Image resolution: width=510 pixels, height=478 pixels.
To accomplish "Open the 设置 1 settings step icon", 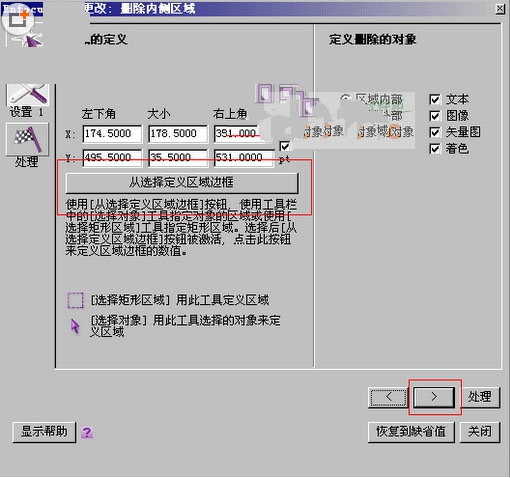I will pos(28,94).
